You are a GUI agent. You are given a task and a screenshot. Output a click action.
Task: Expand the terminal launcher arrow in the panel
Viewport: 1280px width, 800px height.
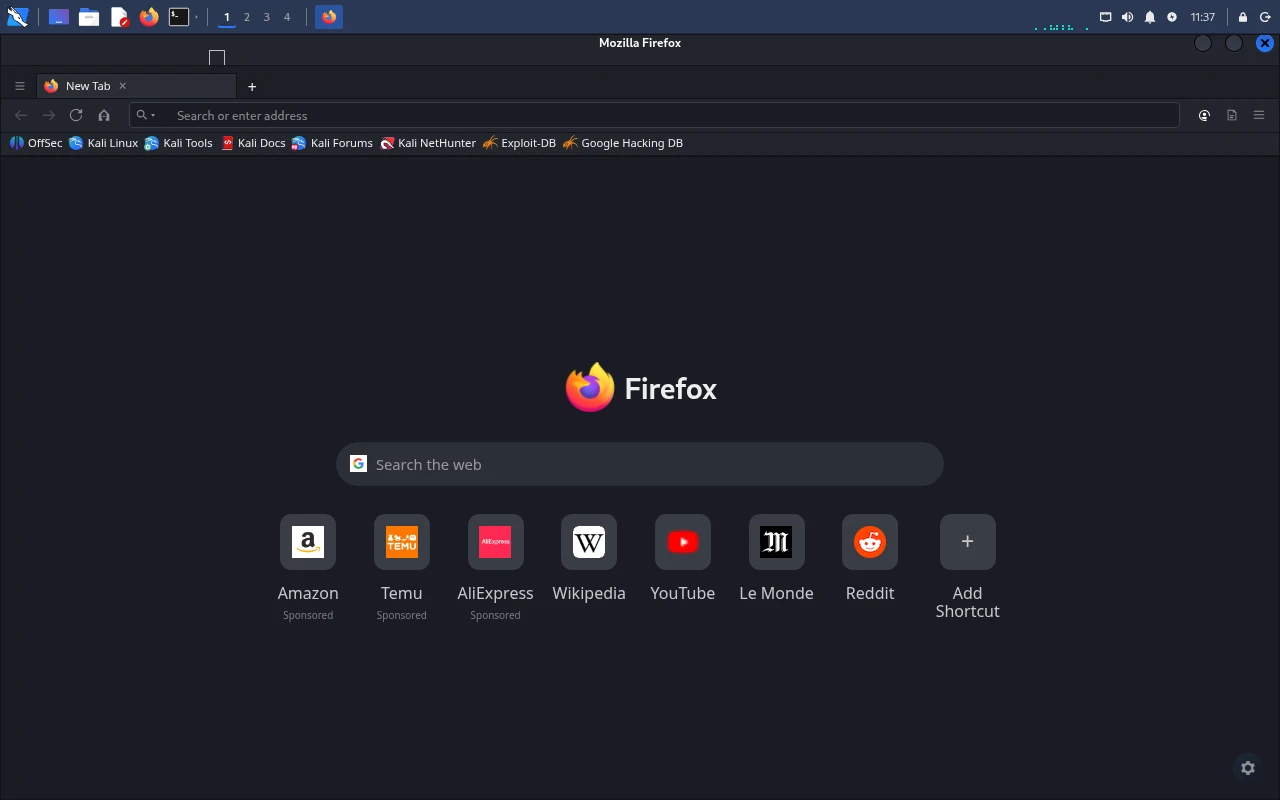pyautogui.click(x=196, y=17)
